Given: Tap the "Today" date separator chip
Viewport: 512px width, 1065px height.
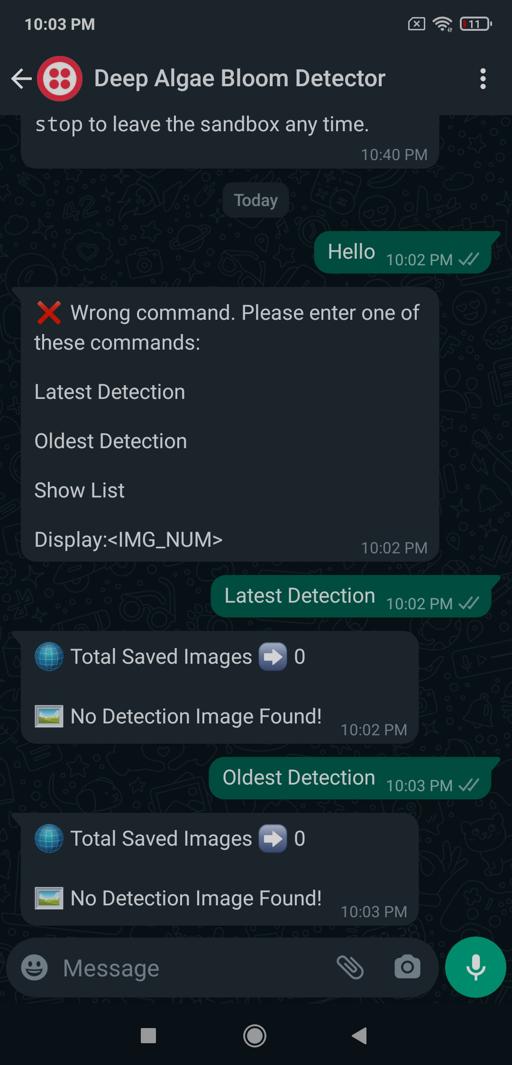Looking at the screenshot, I should coord(255,200).
